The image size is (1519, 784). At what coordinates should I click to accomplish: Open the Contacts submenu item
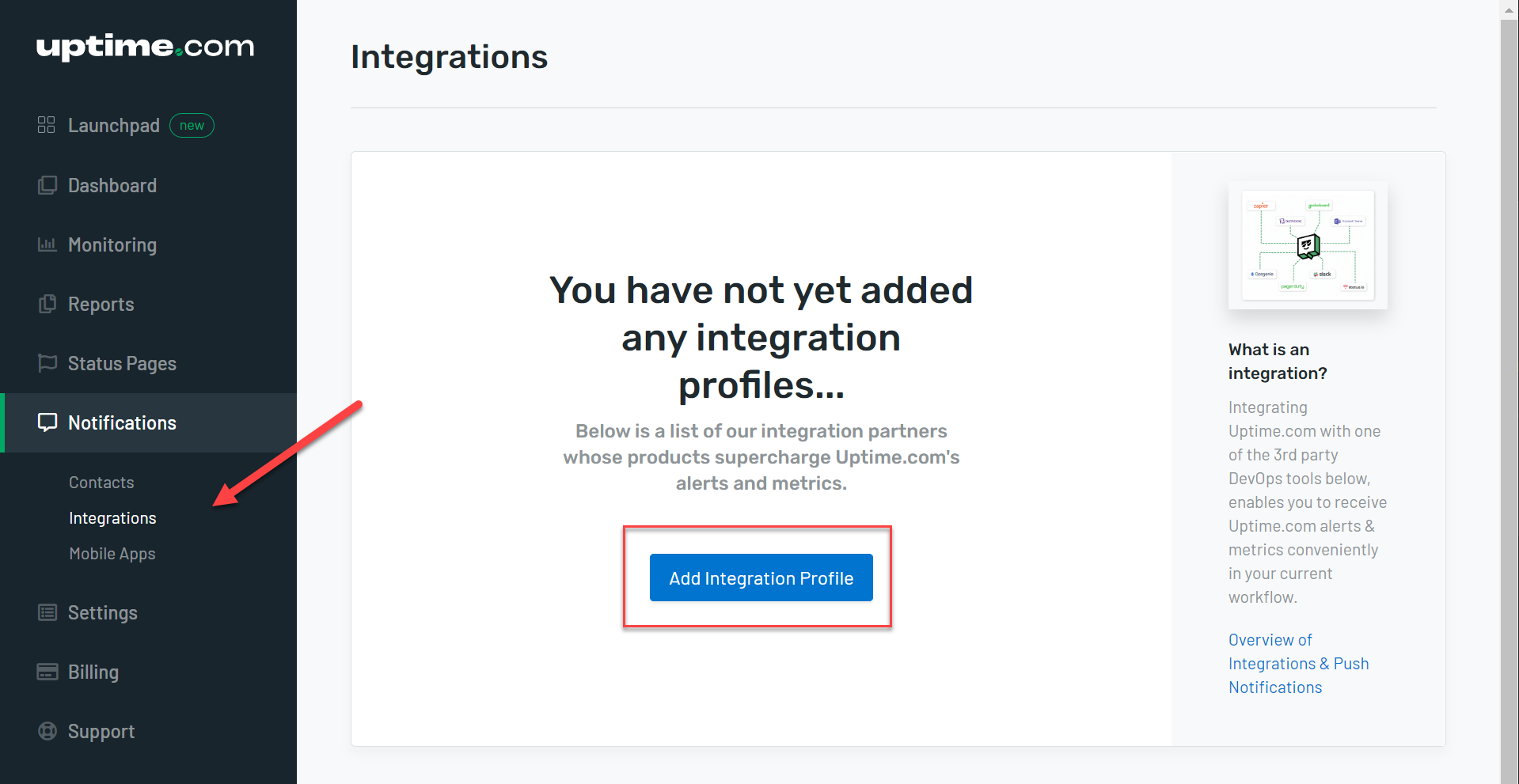click(101, 483)
